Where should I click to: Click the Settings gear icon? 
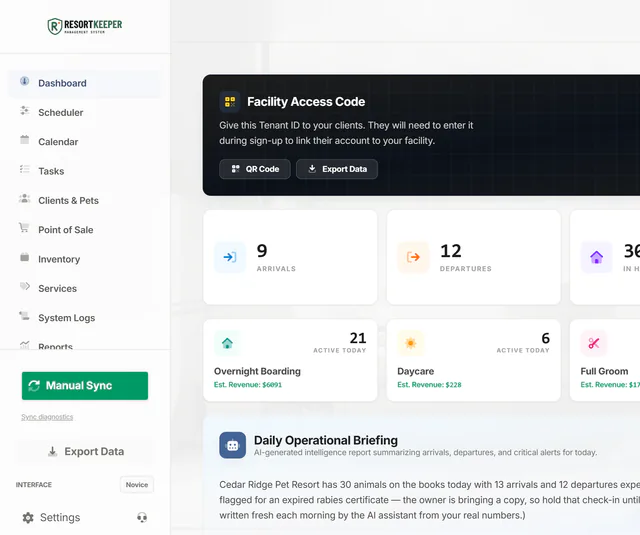tap(28, 518)
